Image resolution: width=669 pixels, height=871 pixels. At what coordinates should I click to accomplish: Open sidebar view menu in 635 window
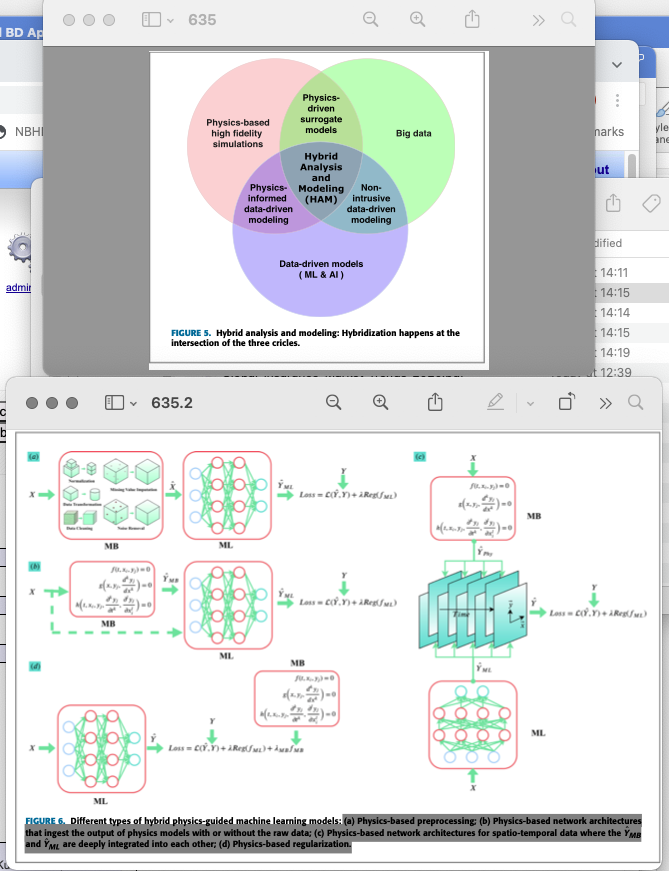click(171, 19)
